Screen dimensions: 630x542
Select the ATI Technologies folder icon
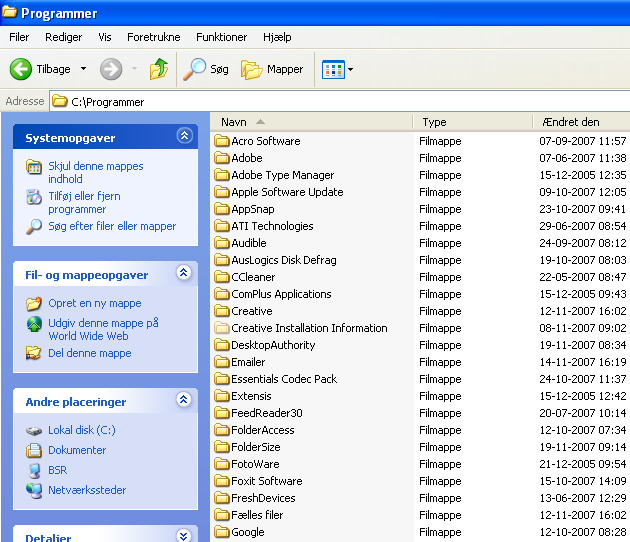(x=221, y=226)
